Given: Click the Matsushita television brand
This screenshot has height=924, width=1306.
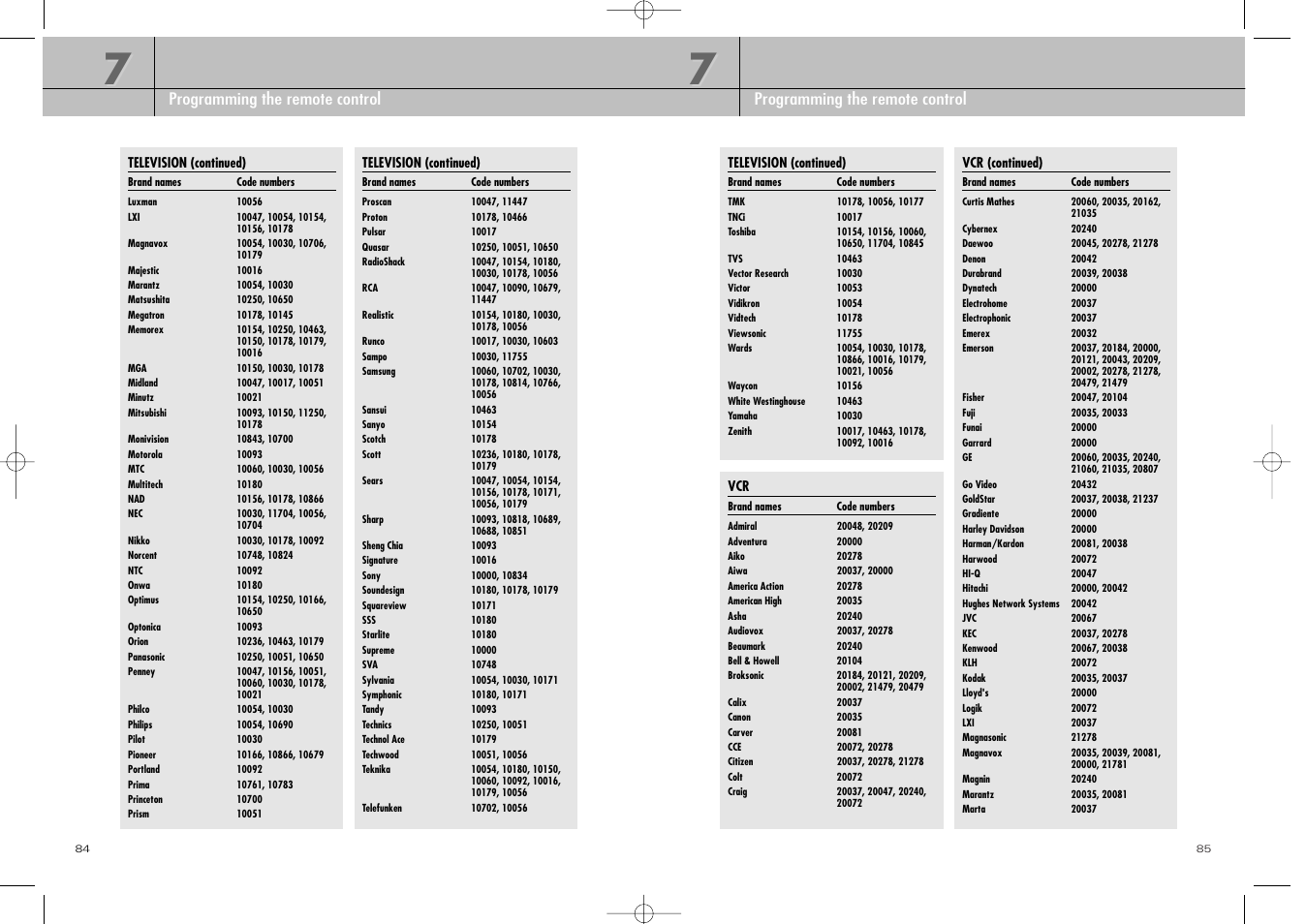Looking at the screenshot, I should (x=148, y=300).
